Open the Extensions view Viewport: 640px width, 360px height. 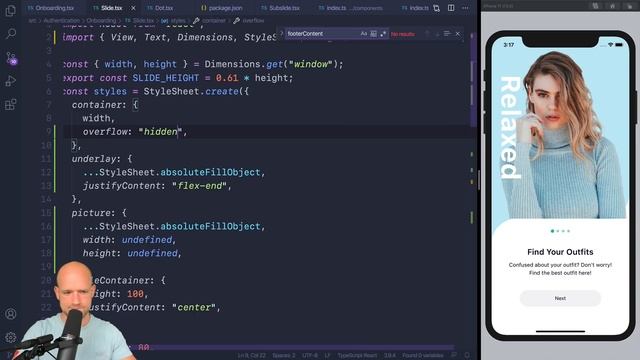coord(11,104)
